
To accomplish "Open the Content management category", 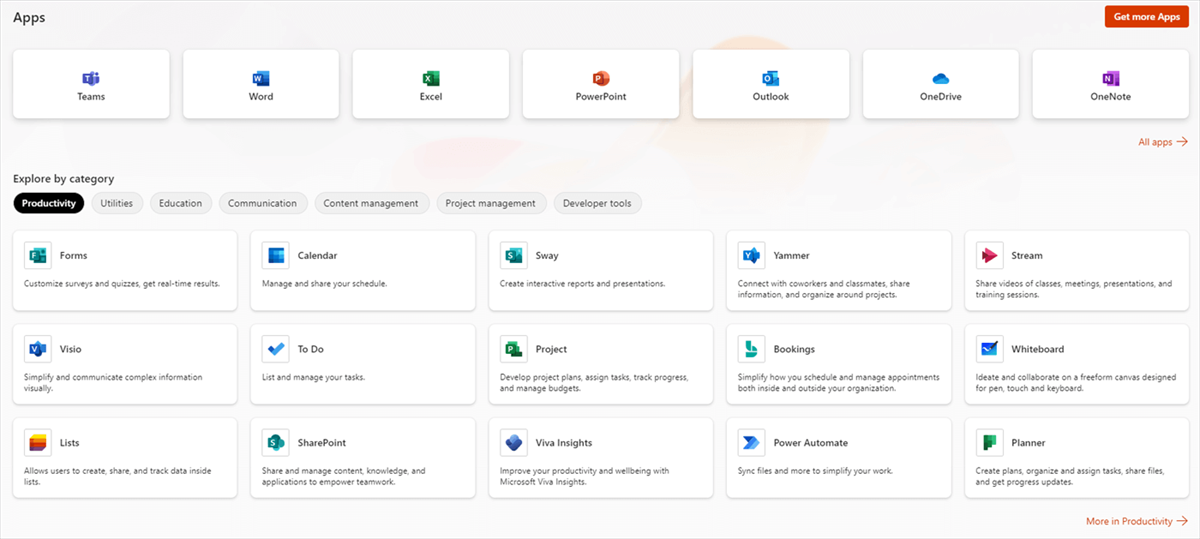I will click(x=371, y=203).
